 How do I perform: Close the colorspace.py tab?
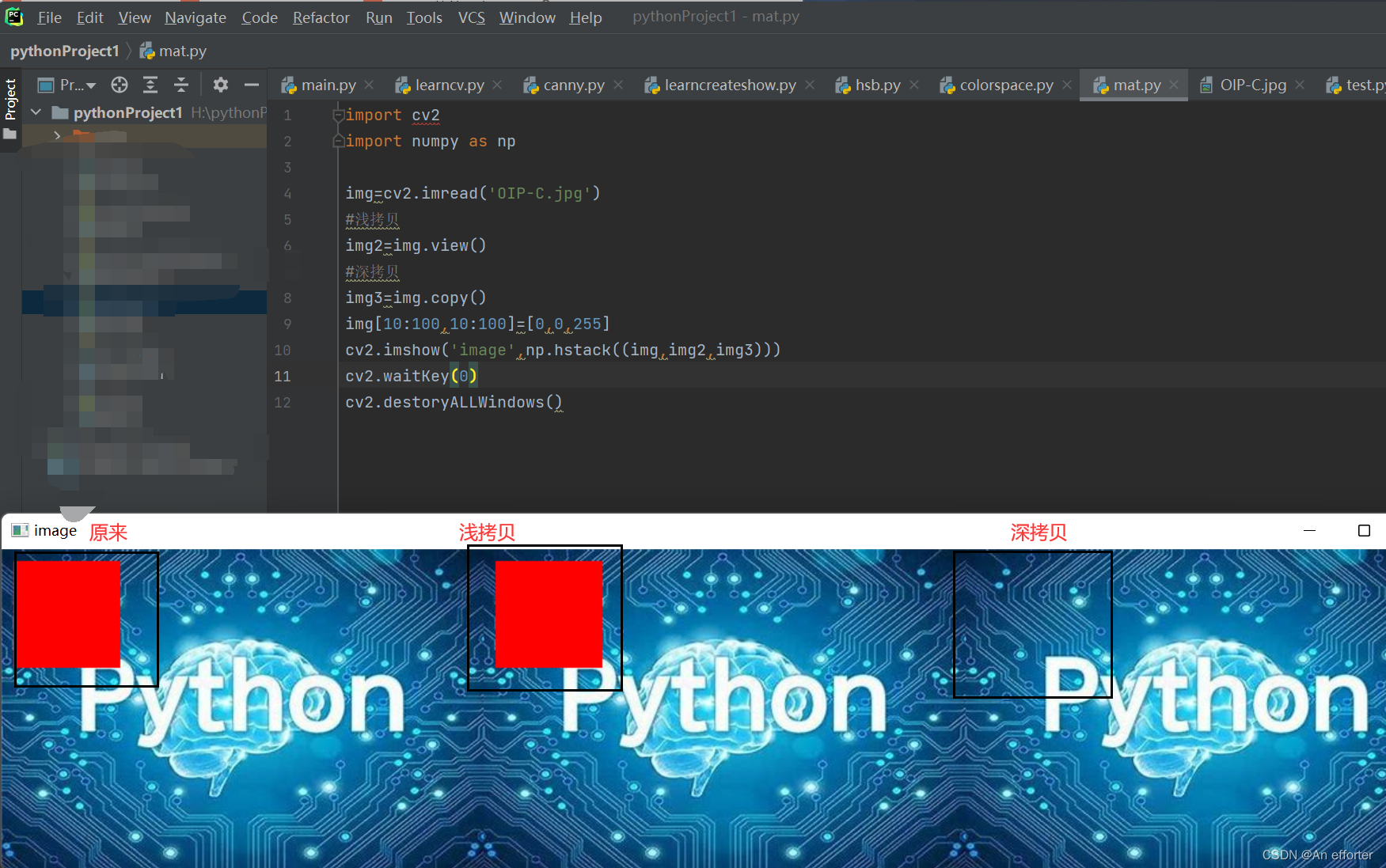pos(1067,85)
